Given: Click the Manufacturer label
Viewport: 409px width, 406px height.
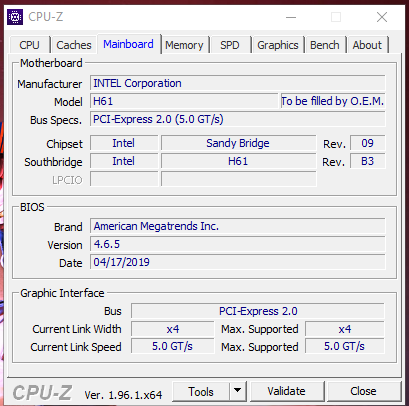Looking at the screenshot, I should coord(50,84).
